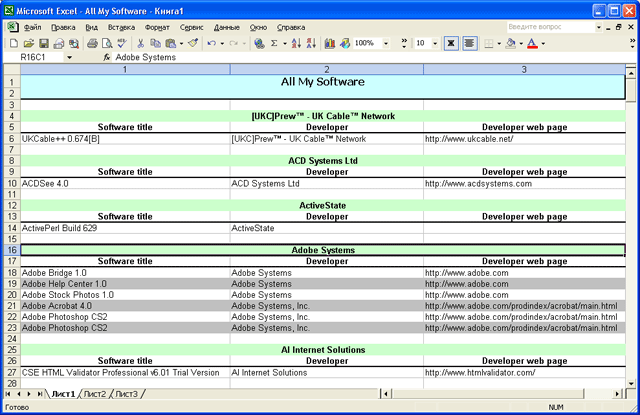The image size is (640, 415).
Task: Toggle the Center alignment button
Action: [471, 44]
